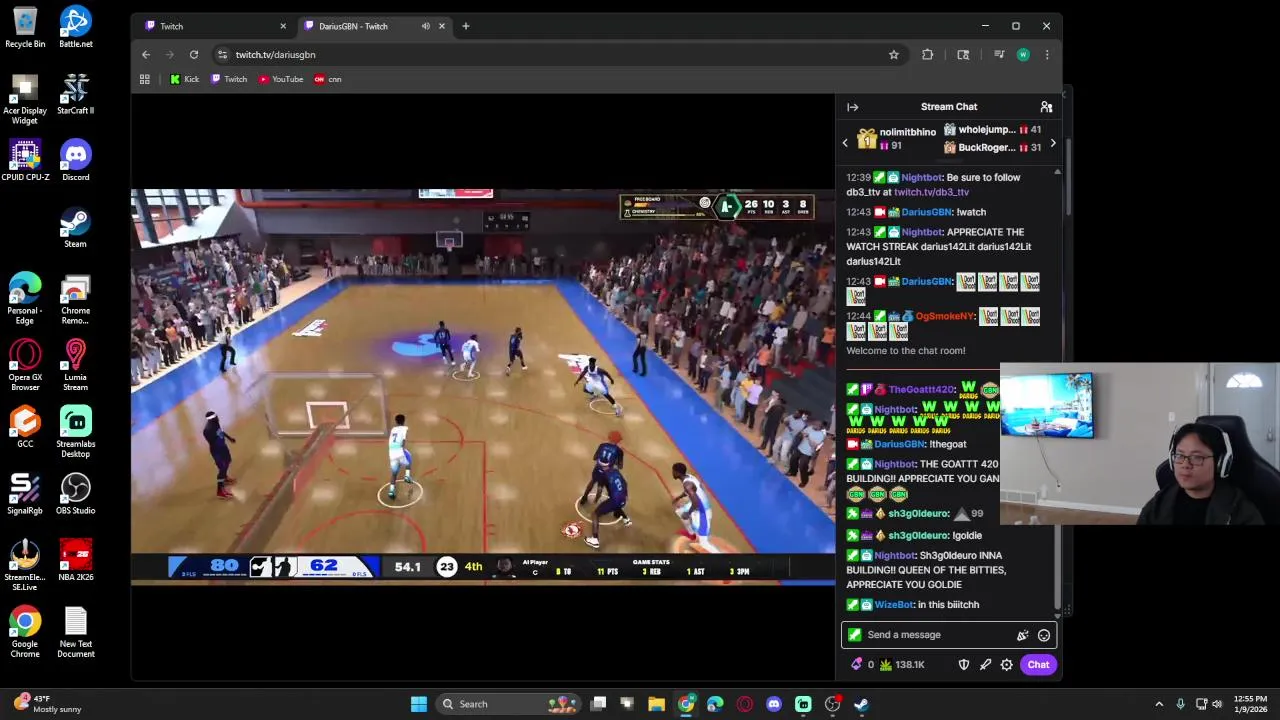Screen dimensions: 1280x720
Task: Select the CPUID CPU-Z desktop icon
Action: 25,161
